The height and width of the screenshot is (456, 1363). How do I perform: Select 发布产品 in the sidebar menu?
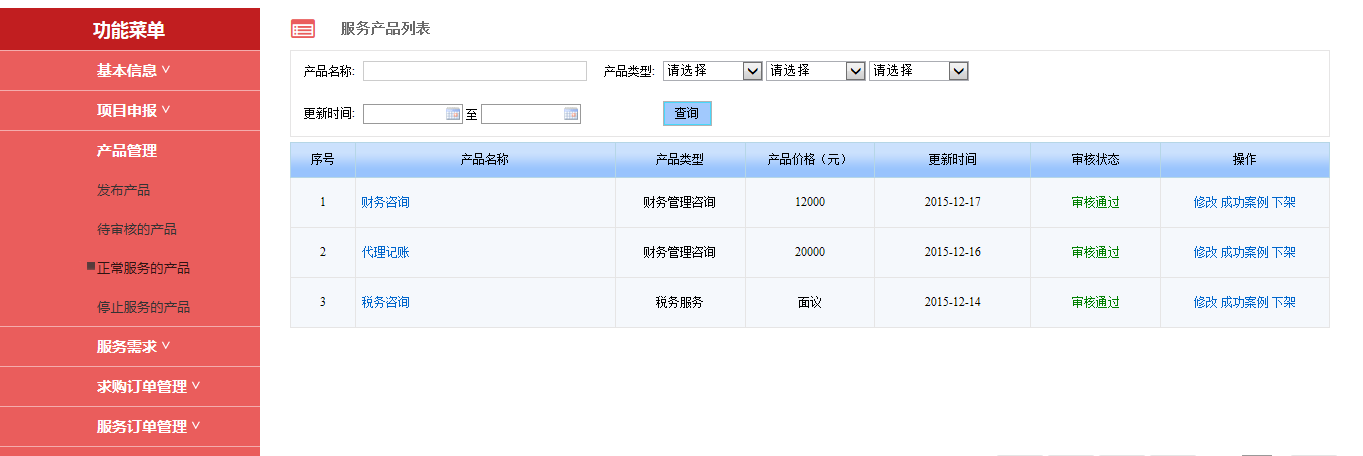click(123, 190)
